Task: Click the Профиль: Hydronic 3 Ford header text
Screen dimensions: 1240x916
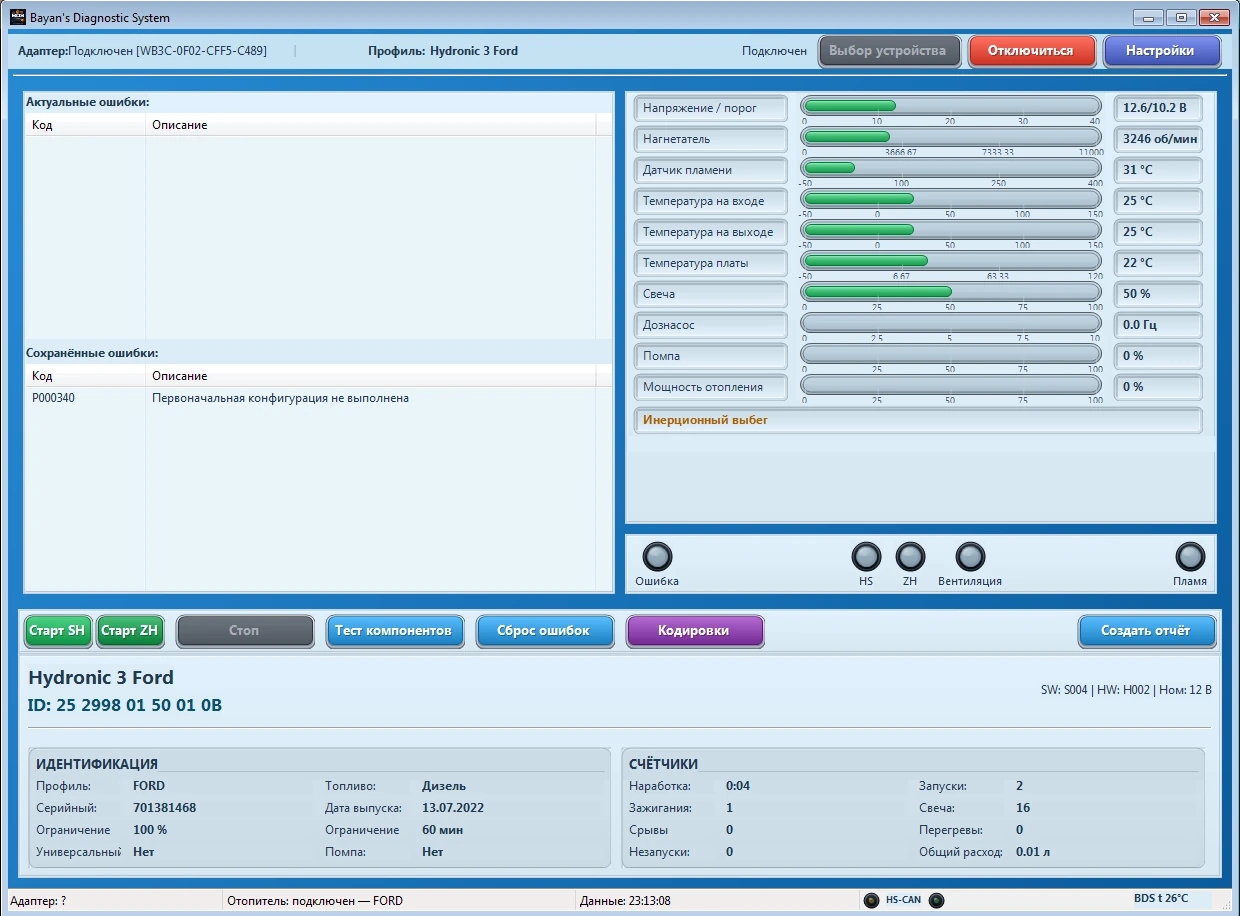Action: tap(443, 51)
